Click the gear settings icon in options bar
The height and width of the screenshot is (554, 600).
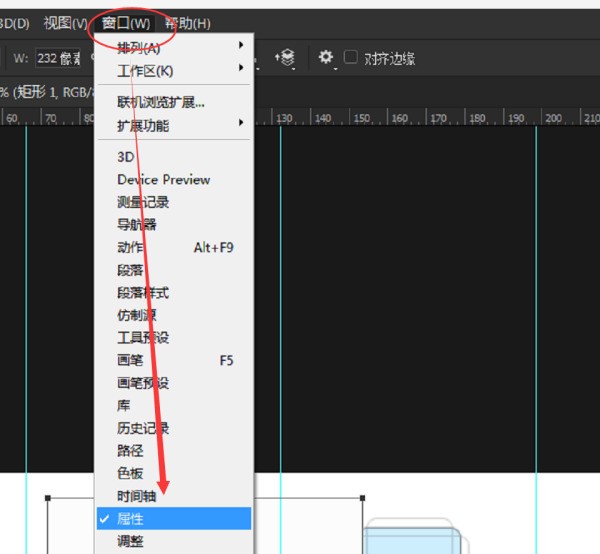point(326,58)
